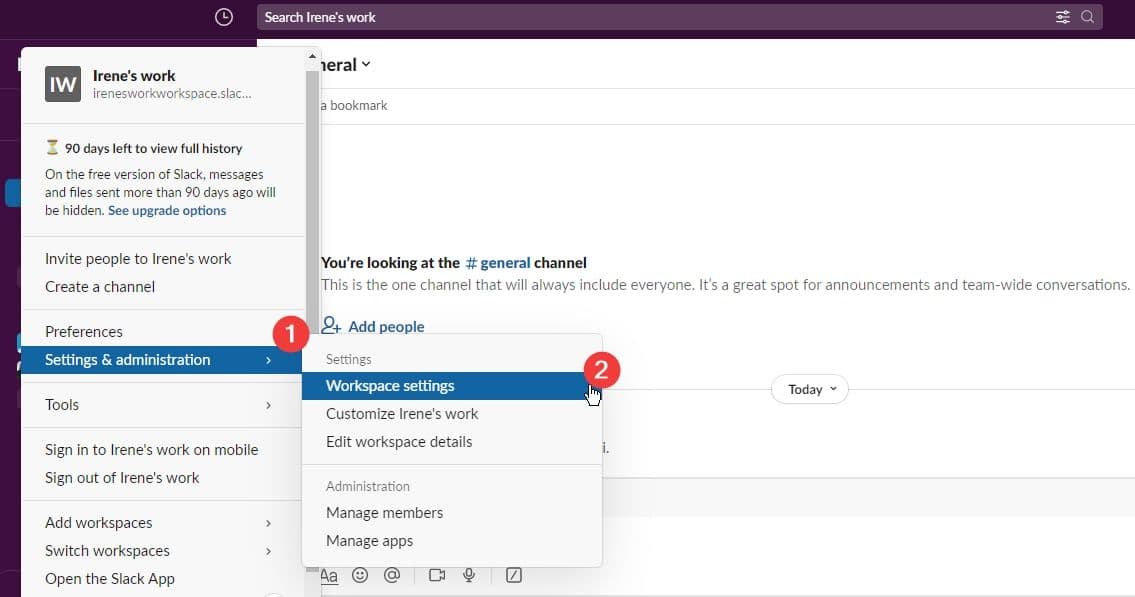Viewport: 1135px width, 597px height.
Task: Click the magnifying glass search icon
Action: (x=1087, y=17)
